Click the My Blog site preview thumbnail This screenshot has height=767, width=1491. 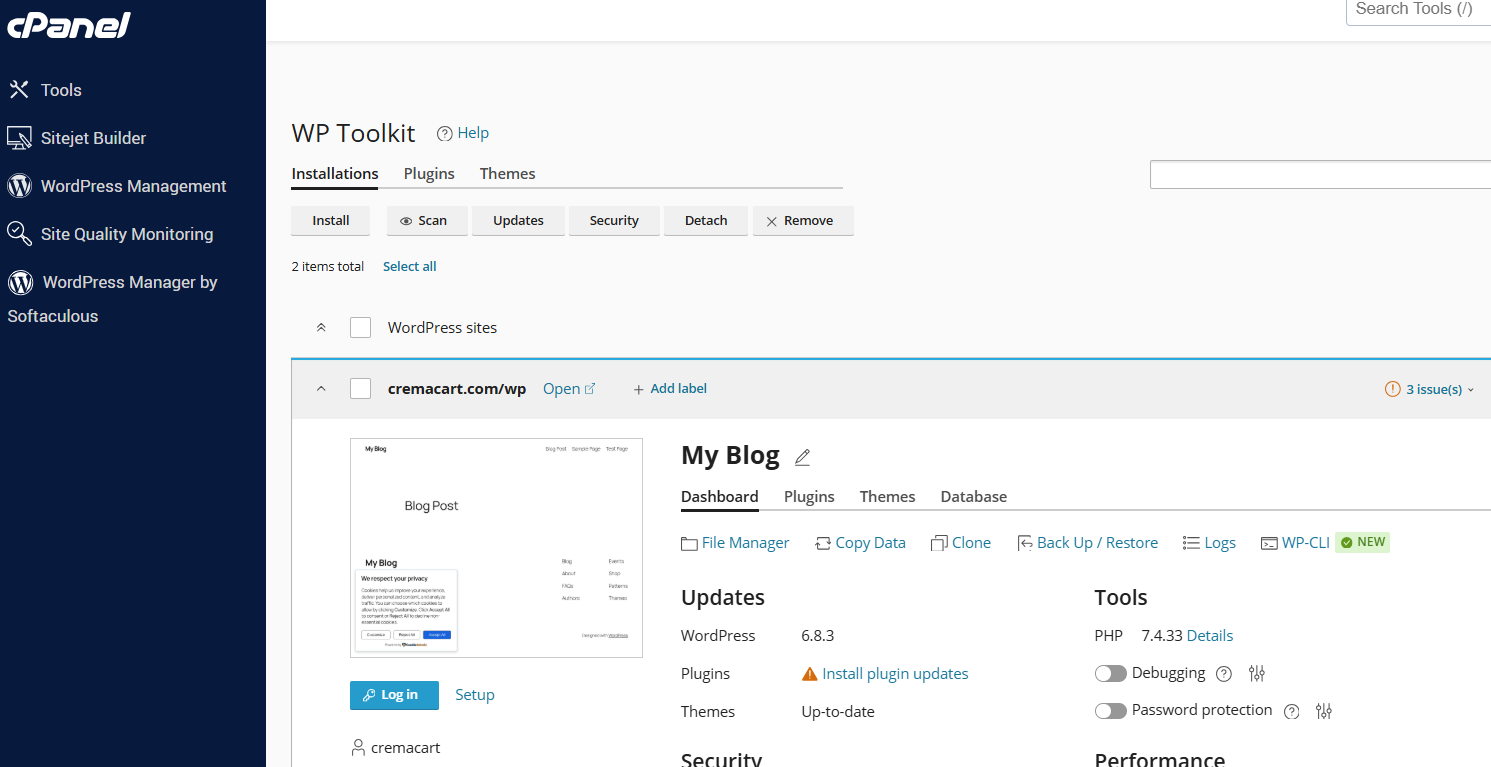point(496,548)
